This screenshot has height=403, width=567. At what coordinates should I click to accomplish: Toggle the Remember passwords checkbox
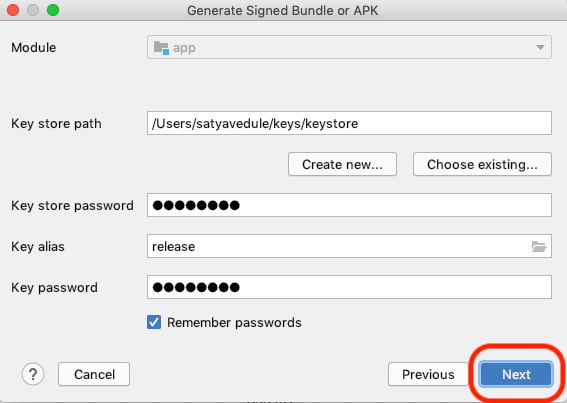154,322
